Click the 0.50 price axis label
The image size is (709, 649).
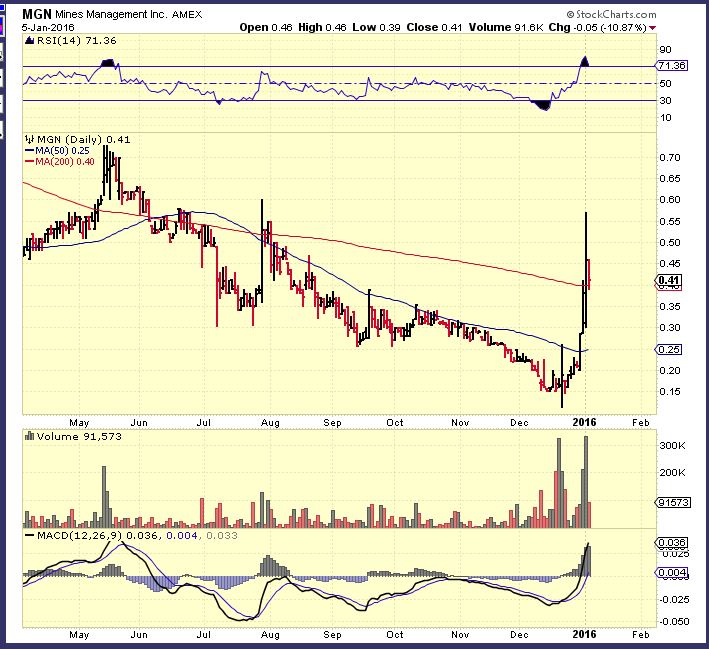tap(670, 242)
